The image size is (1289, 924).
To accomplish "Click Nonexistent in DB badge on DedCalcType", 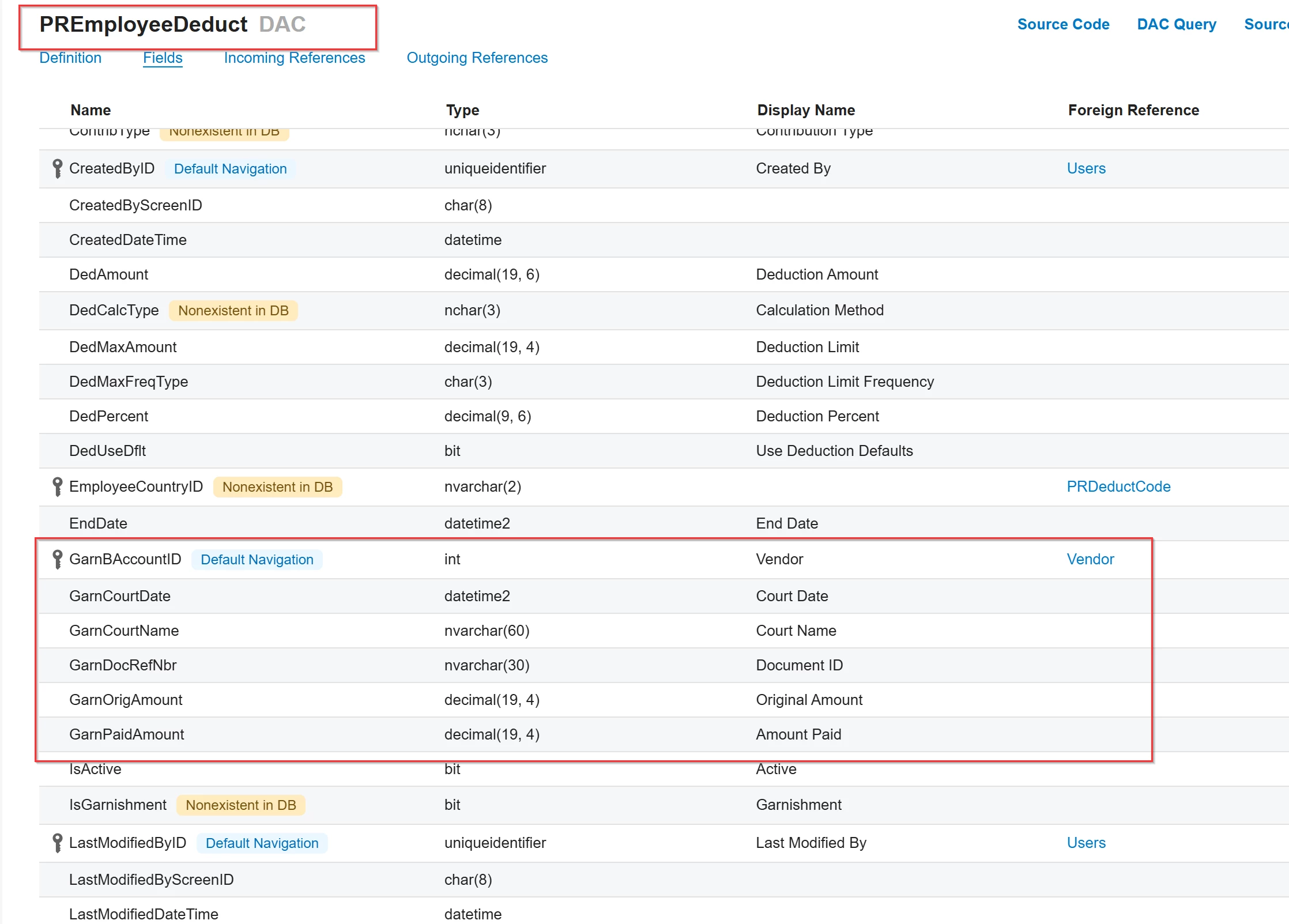I will (x=233, y=311).
